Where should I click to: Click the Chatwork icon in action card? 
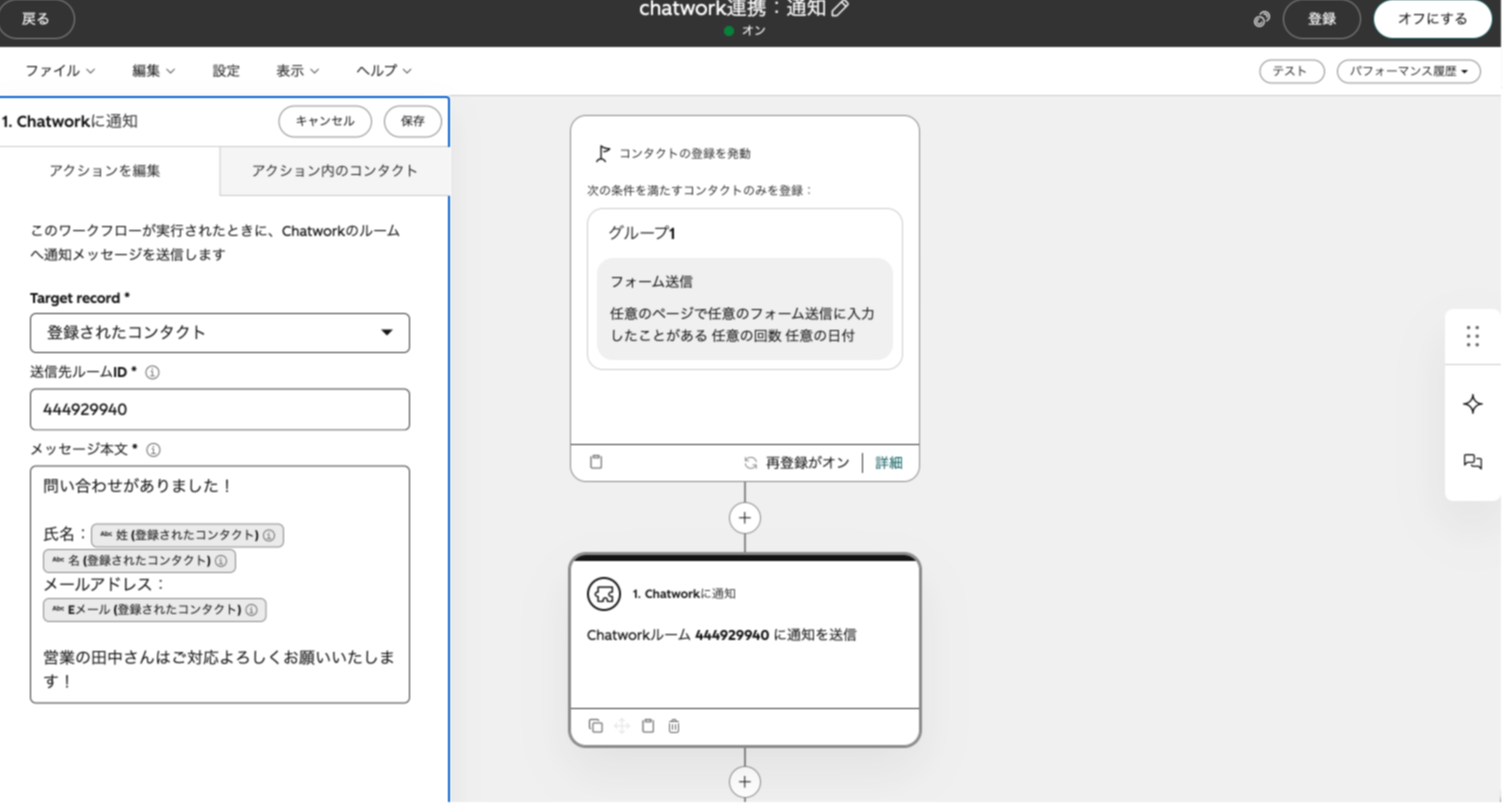[603, 593]
